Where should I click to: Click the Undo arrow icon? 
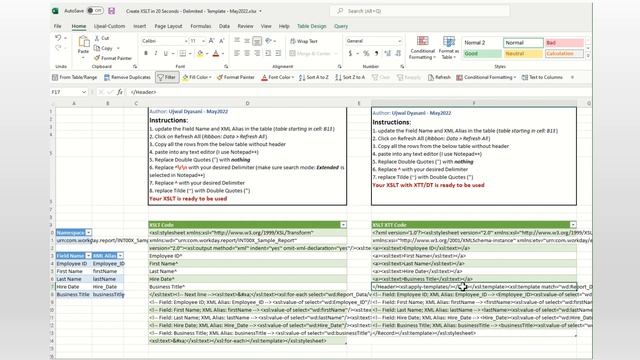tap(58, 38)
